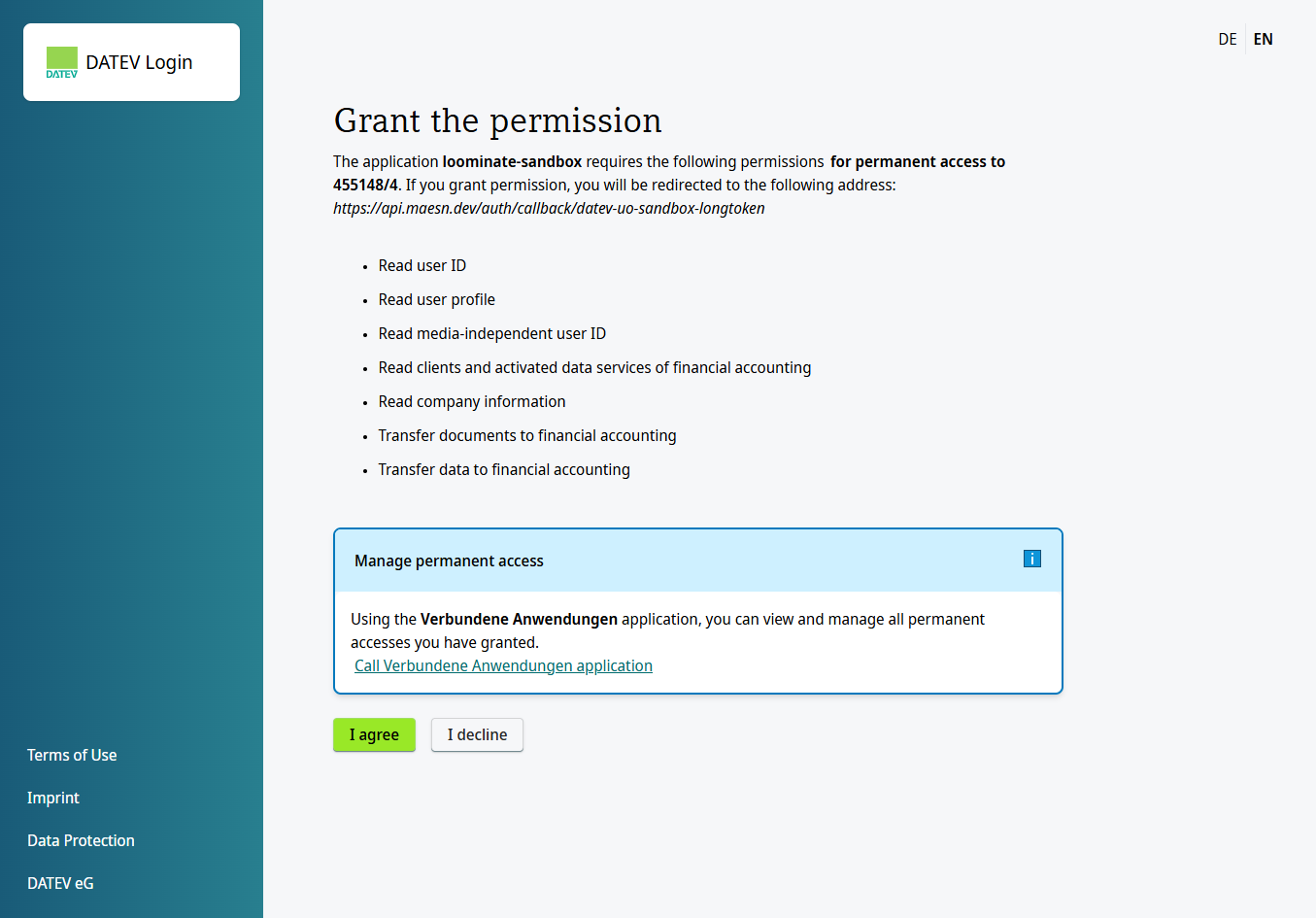
Task: Open Terms of Use in sidebar
Action: tap(72, 755)
